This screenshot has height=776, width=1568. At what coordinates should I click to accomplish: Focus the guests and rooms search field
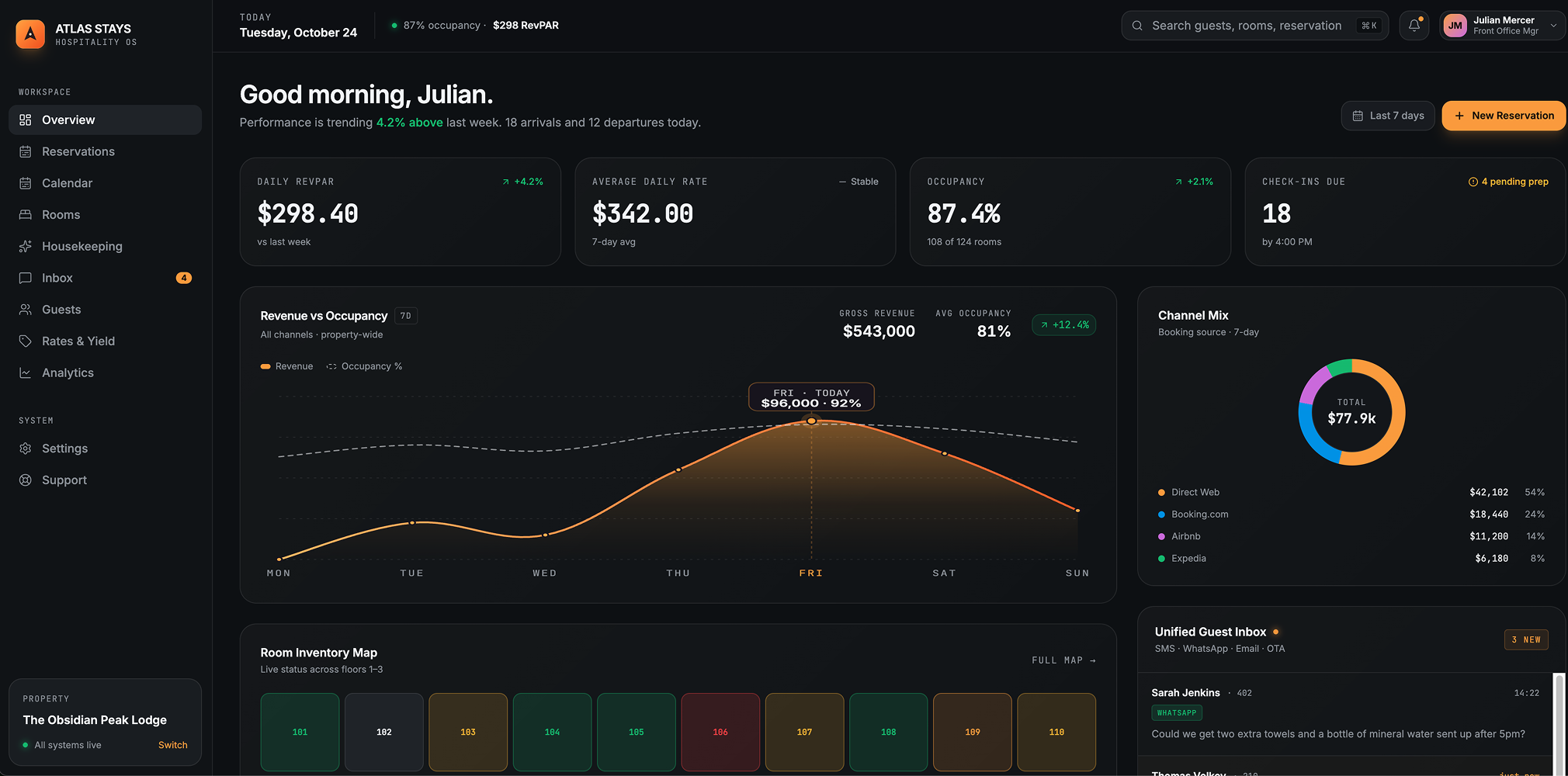pos(1254,26)
